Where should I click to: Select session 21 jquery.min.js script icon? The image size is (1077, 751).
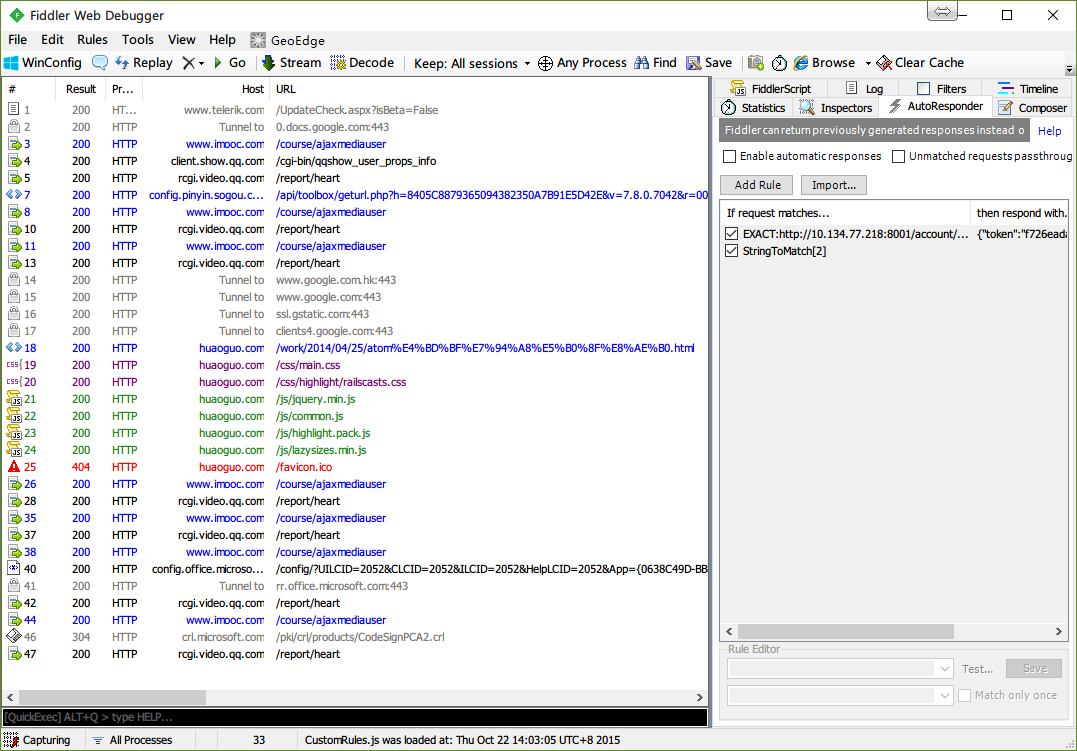pyautogui.click(x=14, y=399)
